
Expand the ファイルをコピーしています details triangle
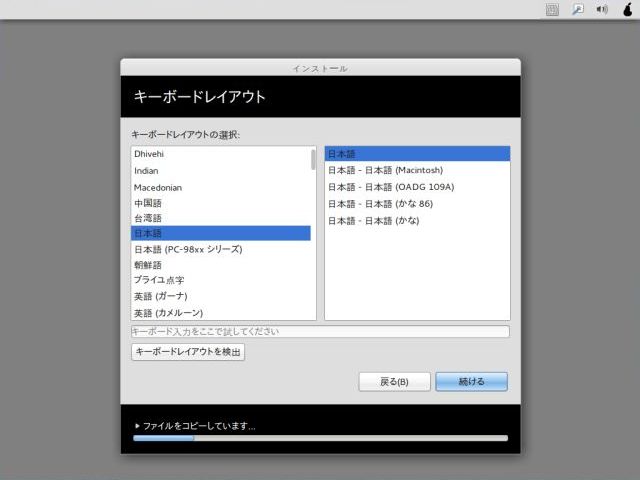[137, 426]
